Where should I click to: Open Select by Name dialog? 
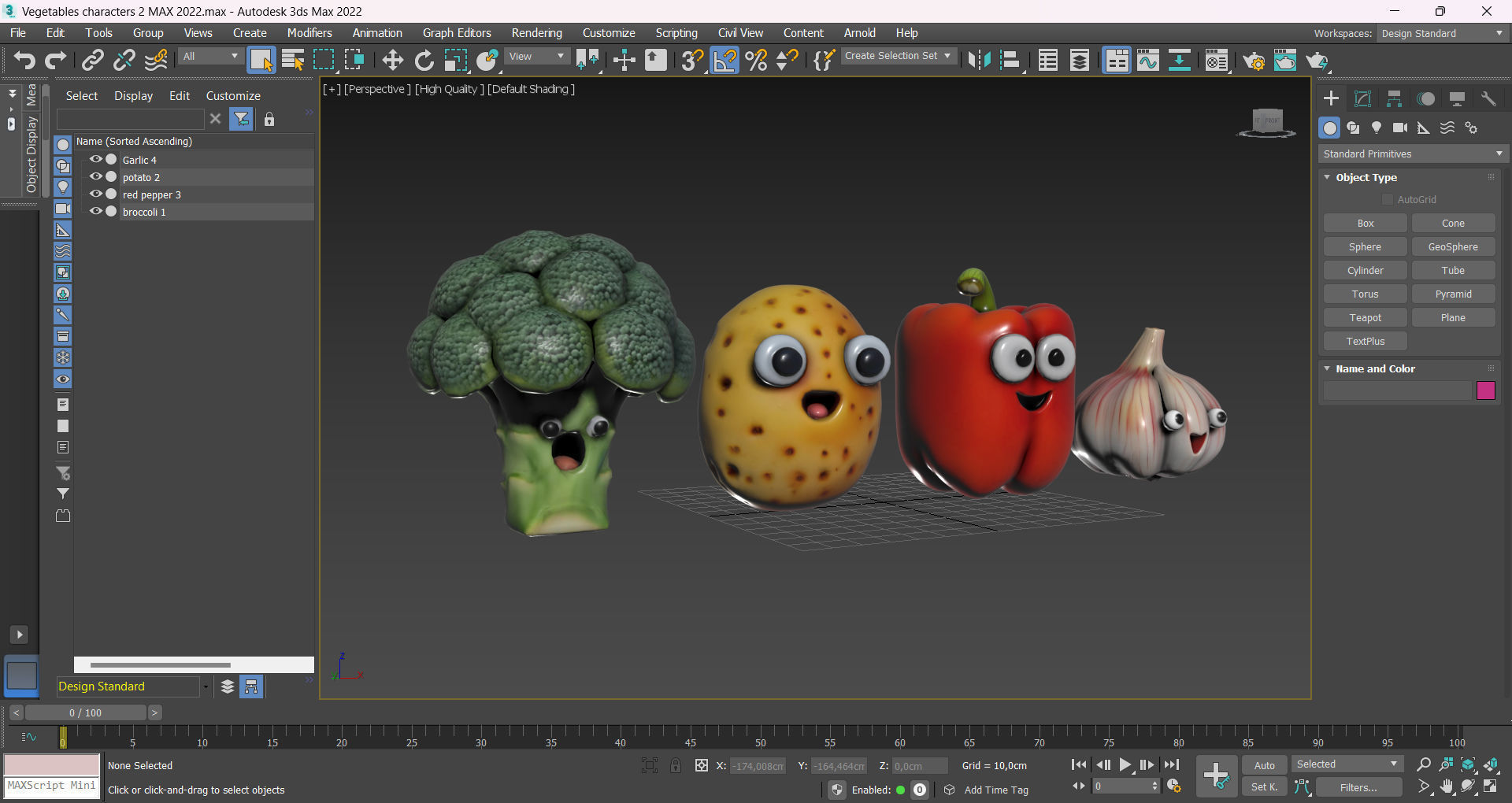tap(293, 60)
